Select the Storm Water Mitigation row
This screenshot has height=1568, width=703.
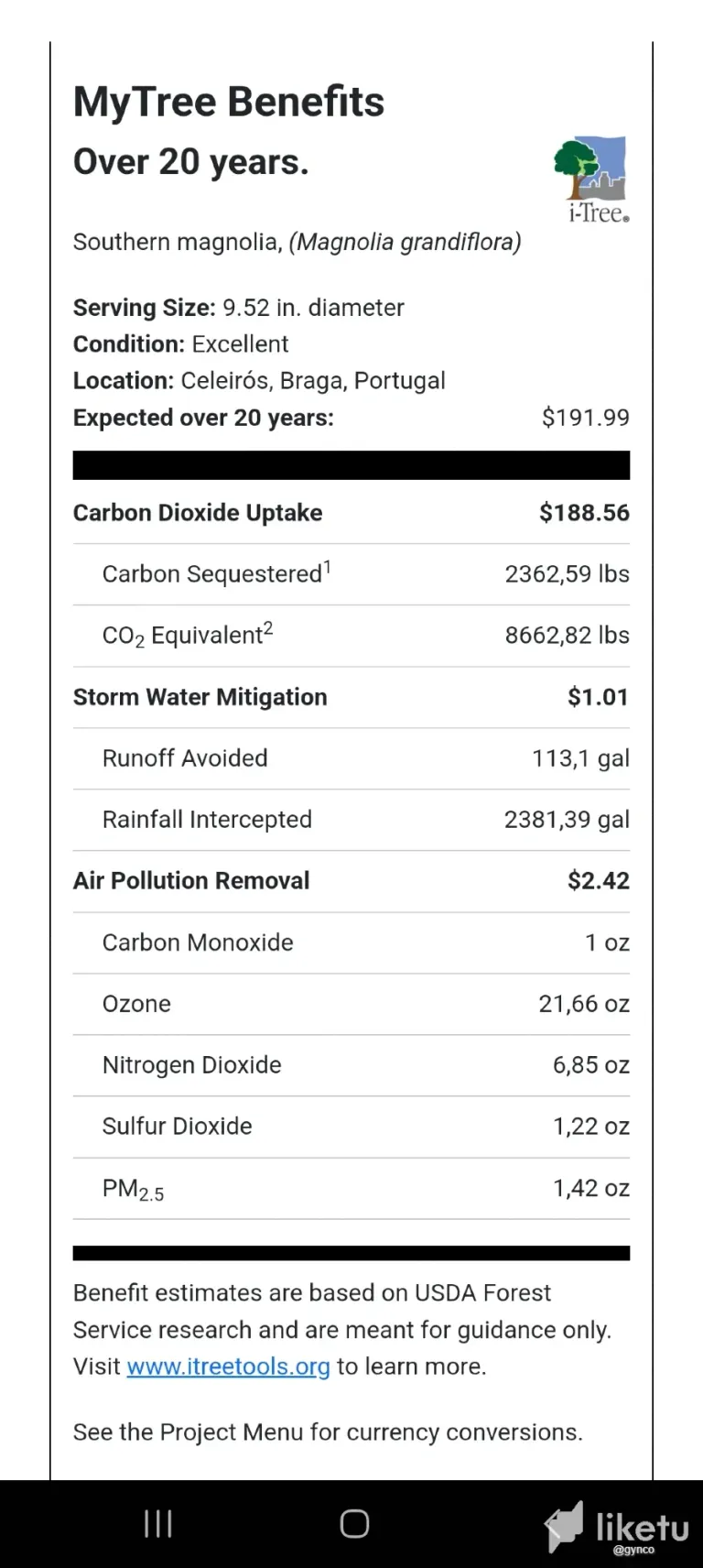click(351, 697)
